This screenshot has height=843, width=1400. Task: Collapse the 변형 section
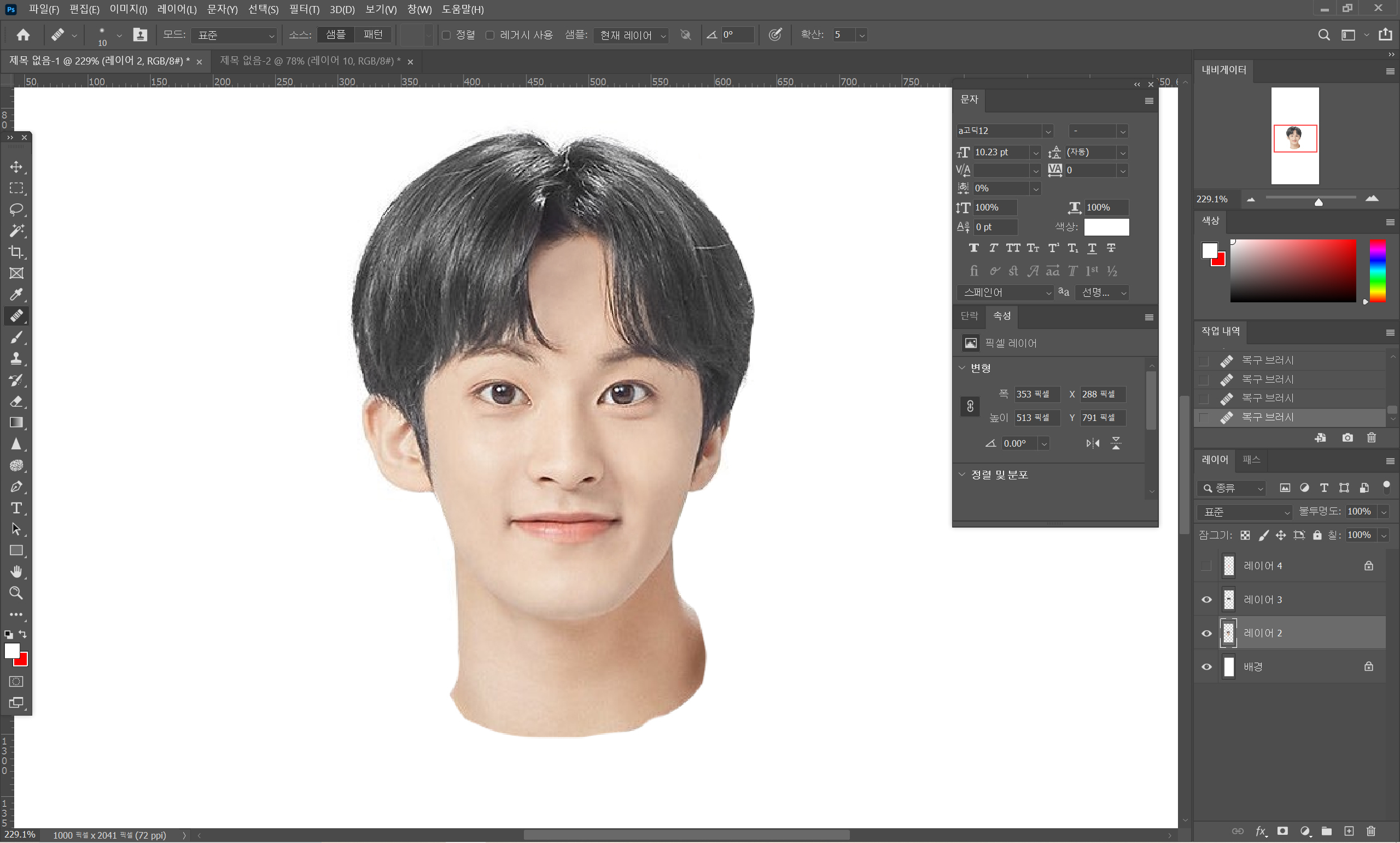(x=962, y=368)
